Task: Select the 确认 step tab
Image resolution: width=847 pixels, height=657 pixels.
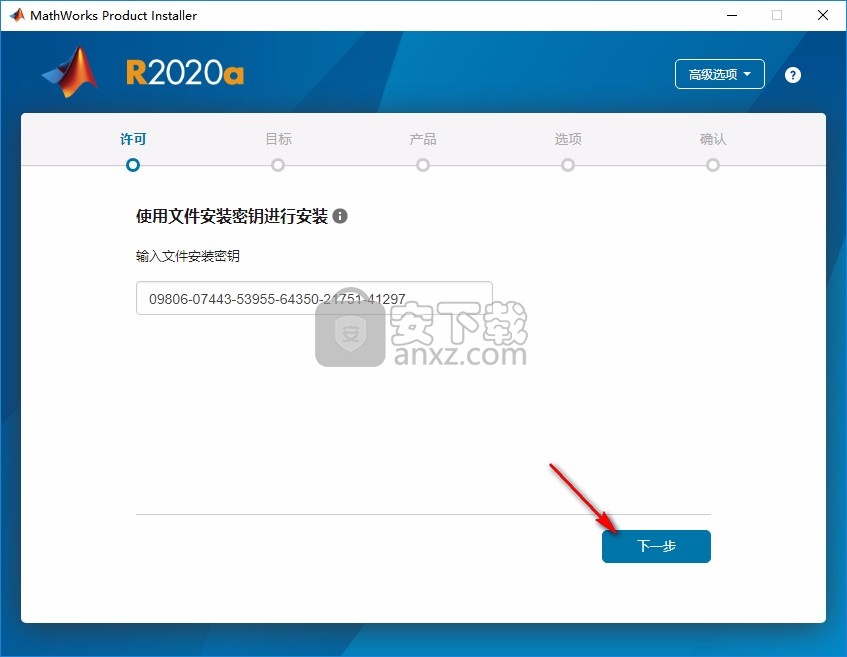Action: 713,139
